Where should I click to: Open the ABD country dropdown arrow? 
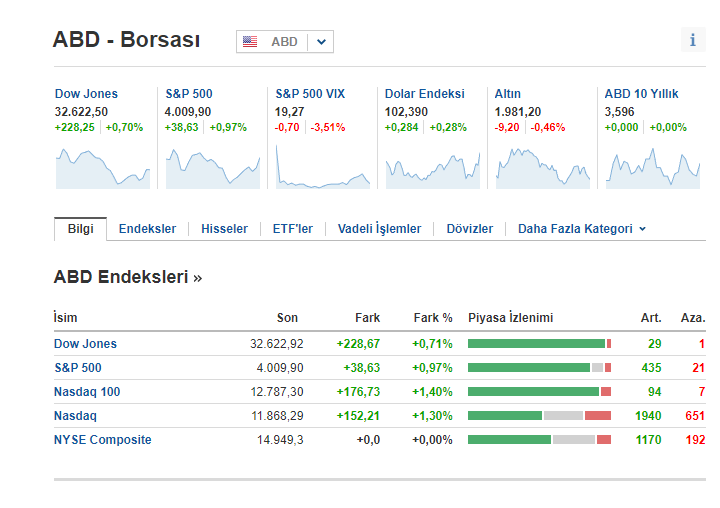click(x=321, y=42)
